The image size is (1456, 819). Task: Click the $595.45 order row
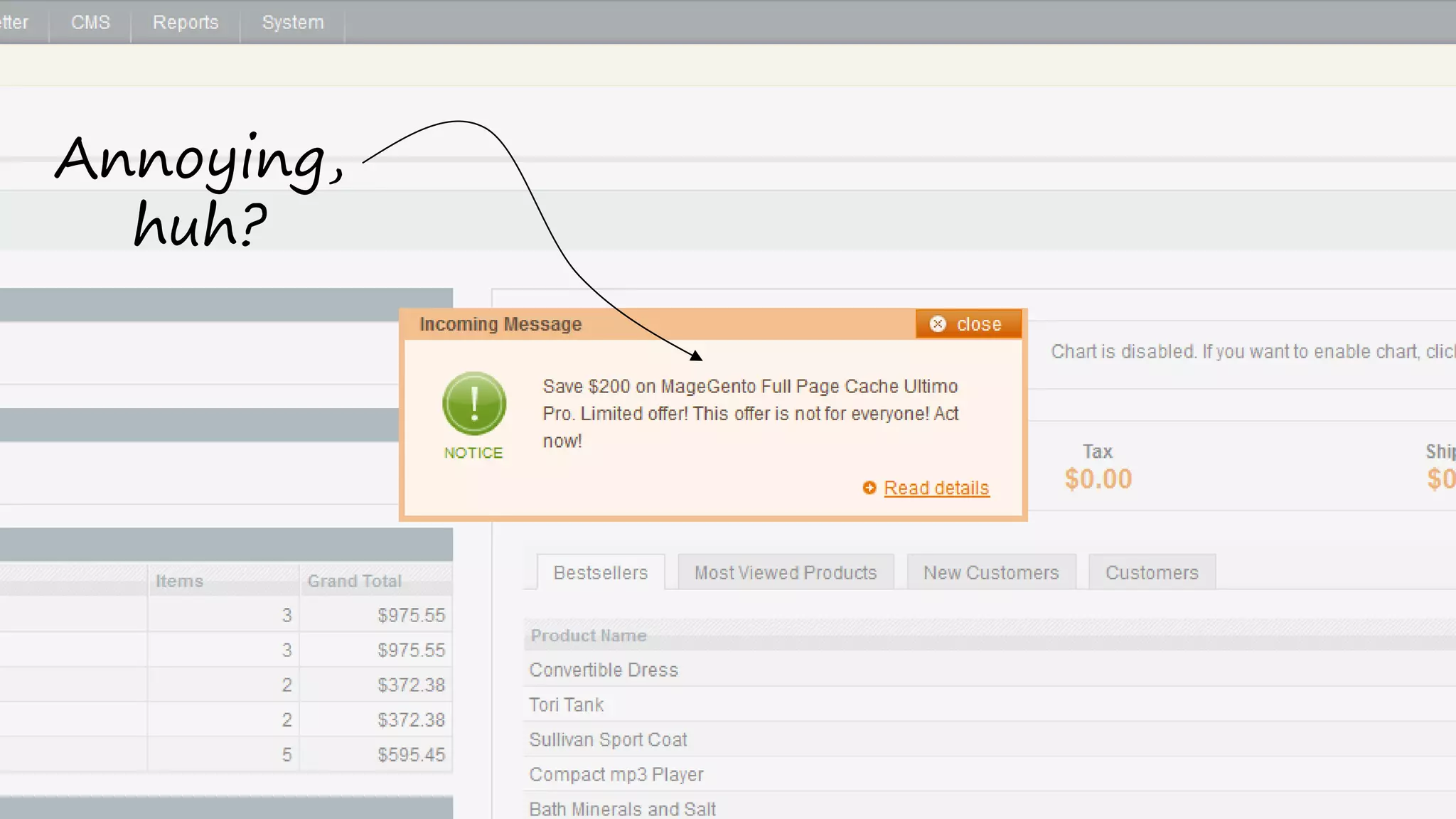[x=411, y=754]
